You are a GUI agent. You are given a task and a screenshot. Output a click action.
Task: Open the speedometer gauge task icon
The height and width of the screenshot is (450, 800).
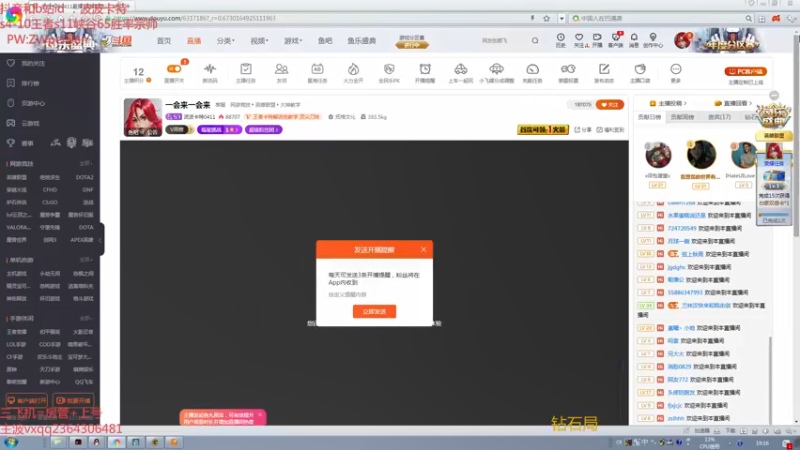[x=532, y=69]
